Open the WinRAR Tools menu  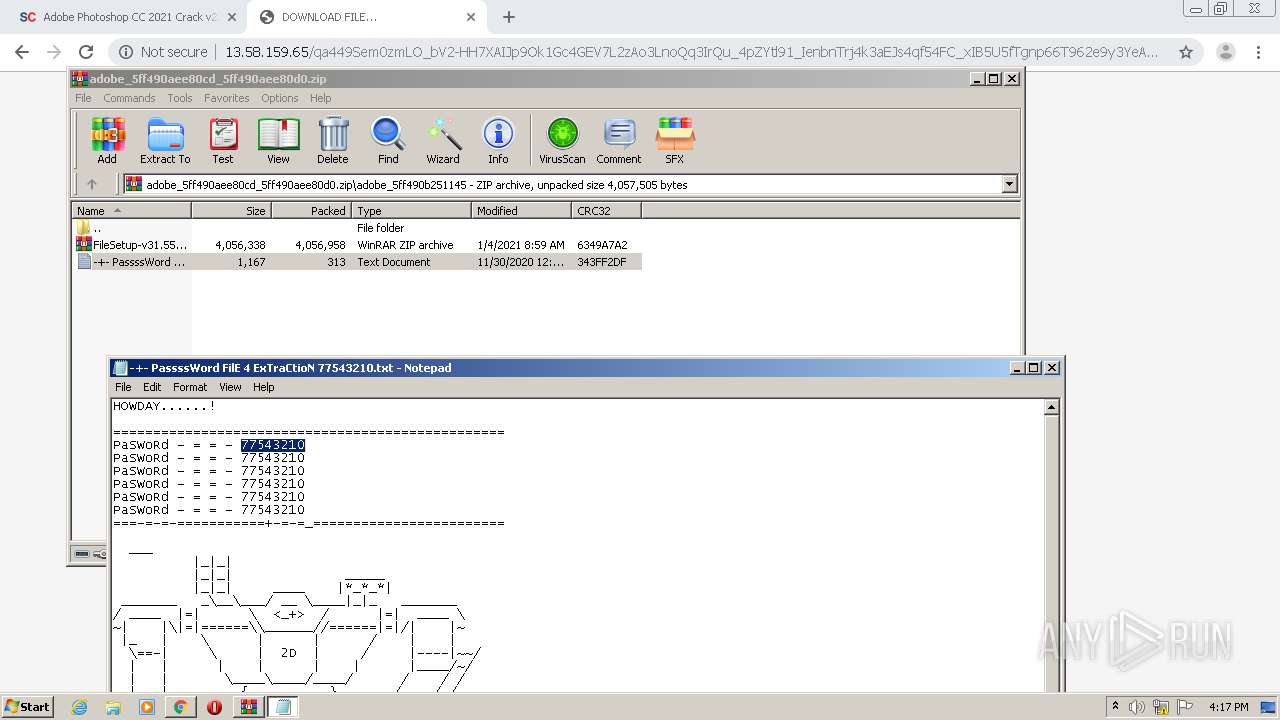click(180, 98)
